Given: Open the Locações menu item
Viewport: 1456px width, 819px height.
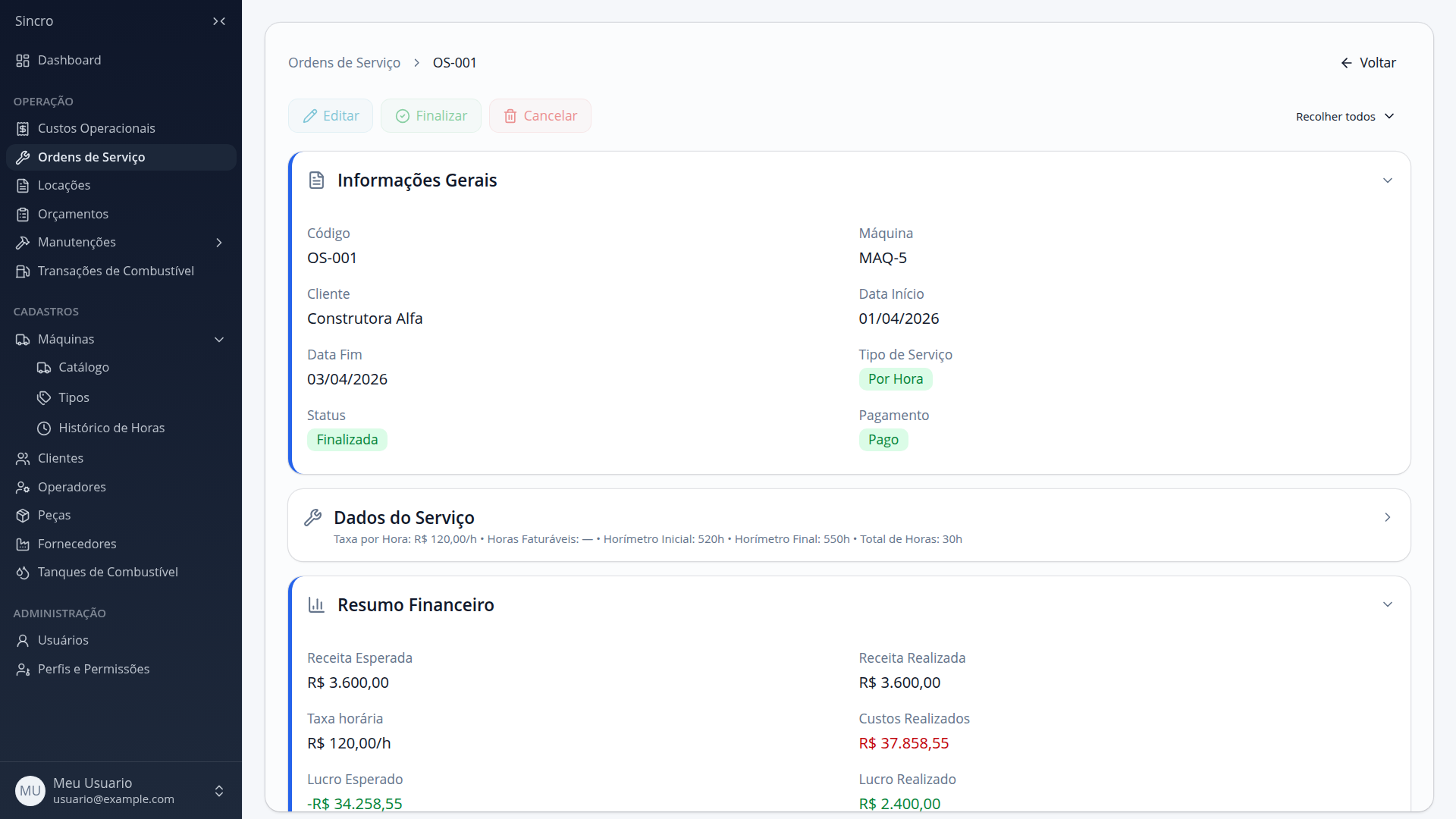Looking at the screenshot, I should pos(121,186).
